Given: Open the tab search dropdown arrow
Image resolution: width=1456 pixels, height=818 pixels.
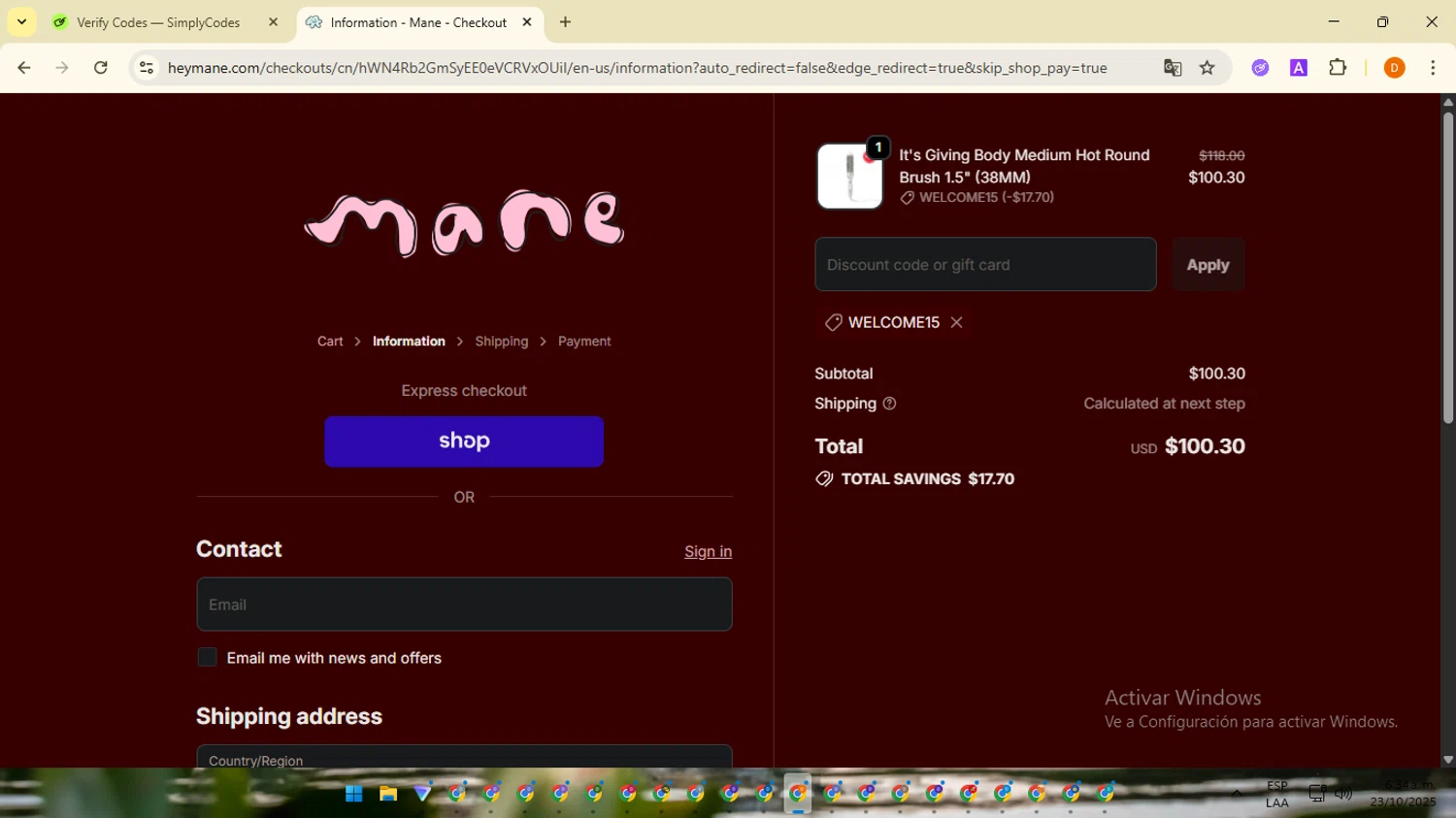Looking at the screenshot, I should pyautogui.click(x=21, y=21).
